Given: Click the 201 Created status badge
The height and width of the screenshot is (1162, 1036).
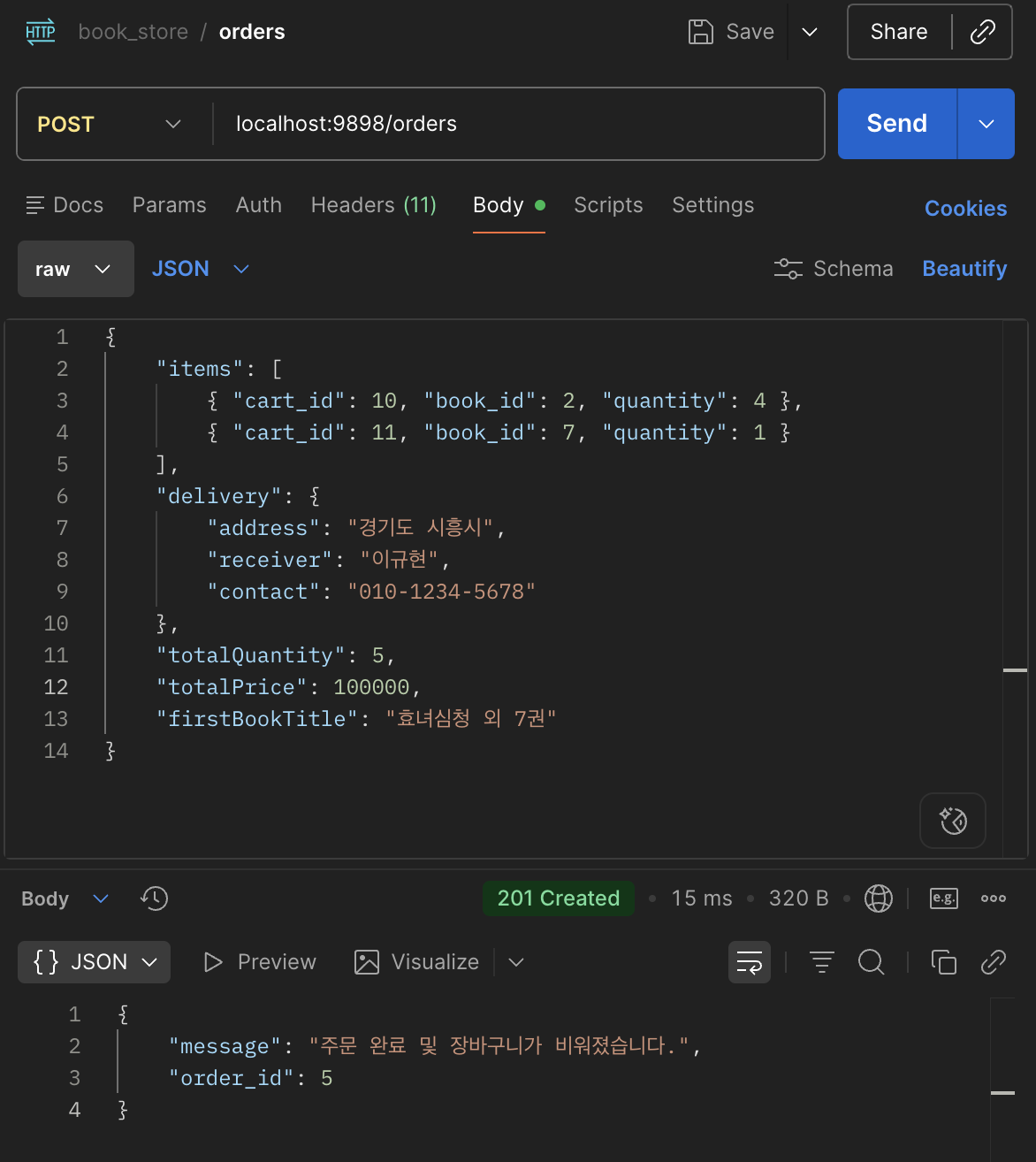Looking at the screenshot, I should click(x=559, y=898).
